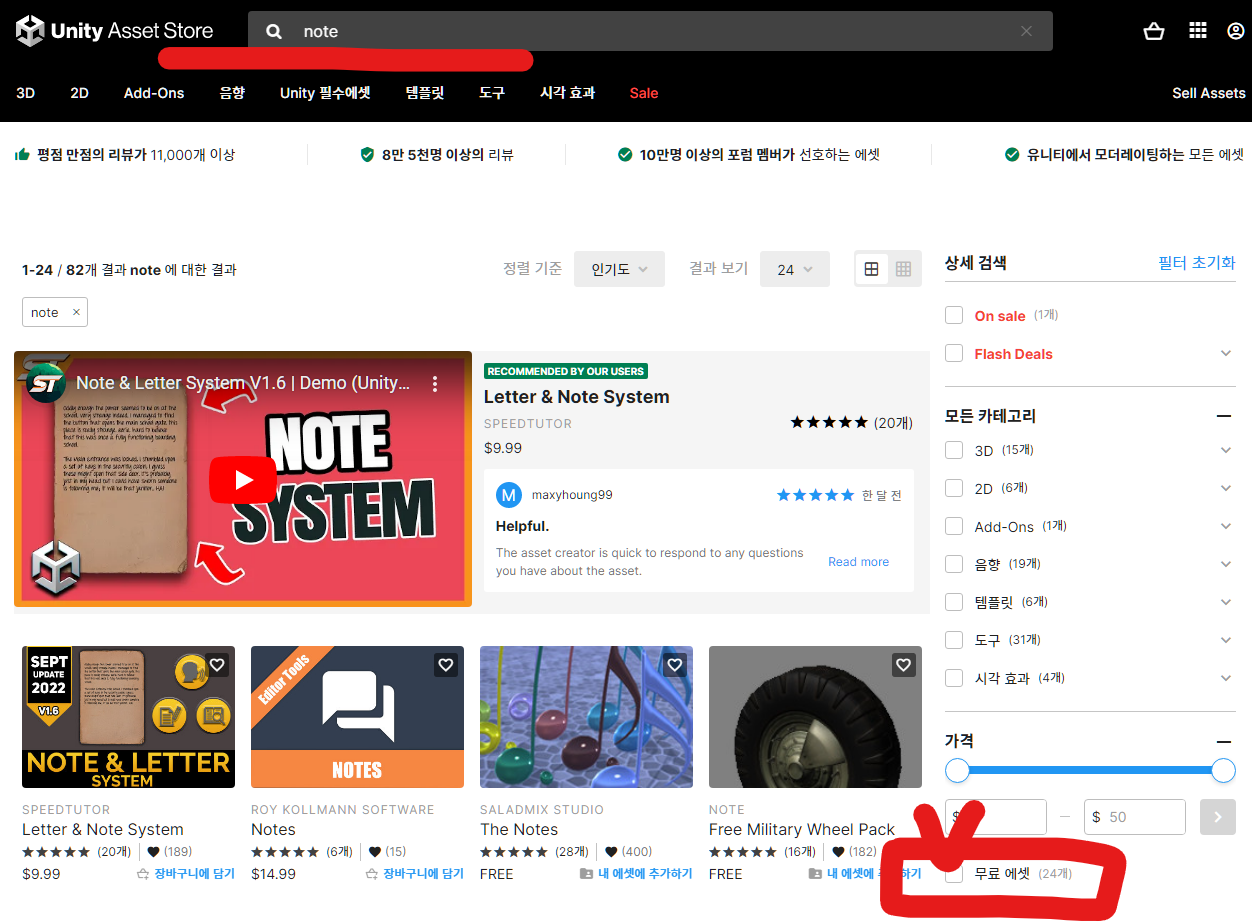Favorite The Notes card heart icon

click(675, 664)
